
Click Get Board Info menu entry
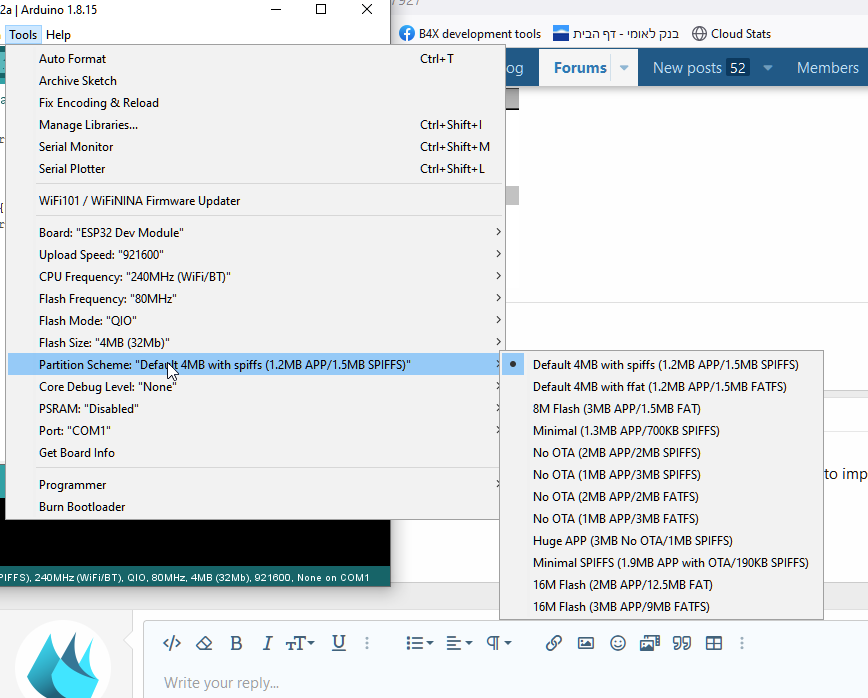tap(255, 453)
